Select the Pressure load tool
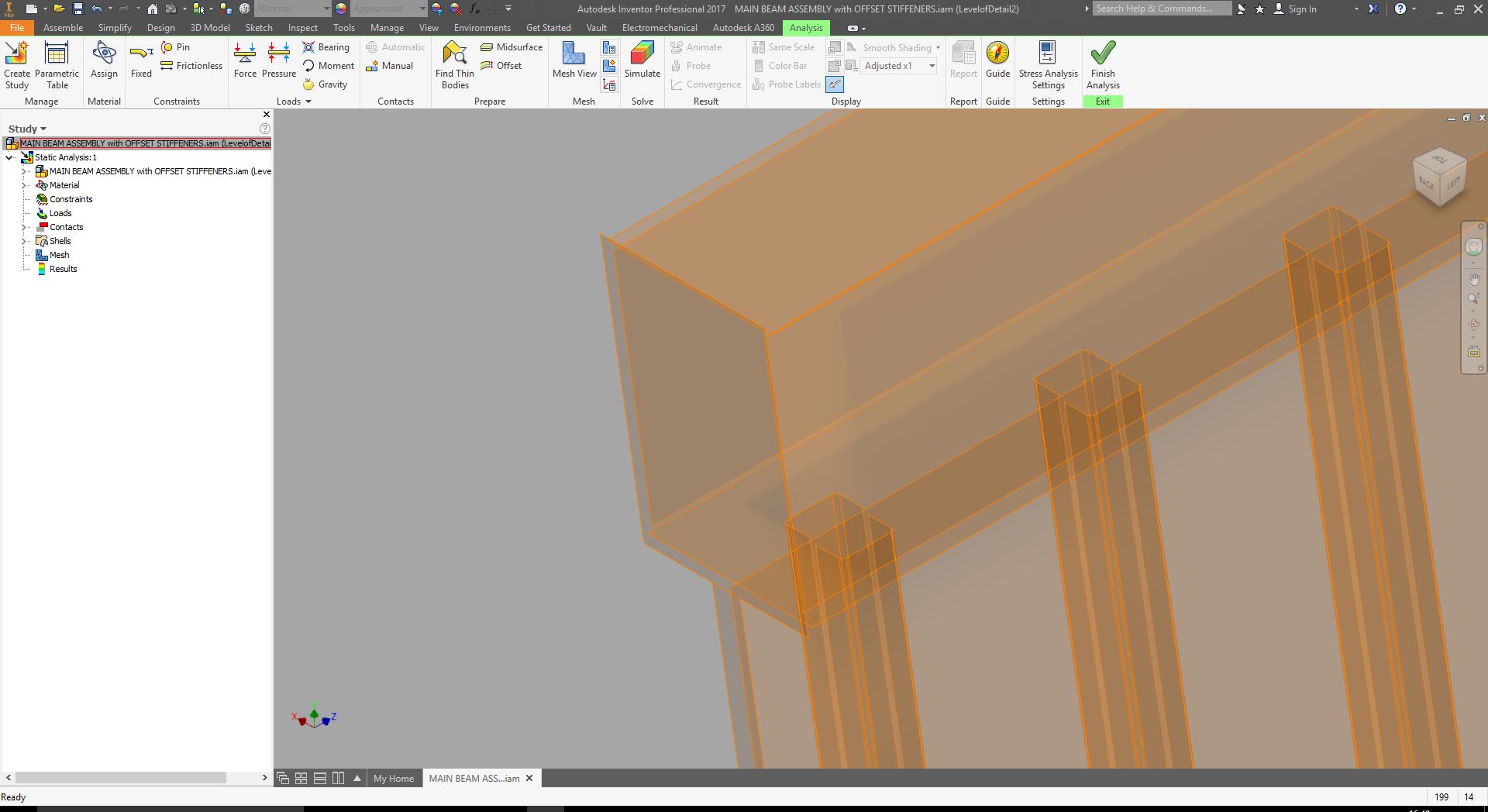 [x=279, y=62]
